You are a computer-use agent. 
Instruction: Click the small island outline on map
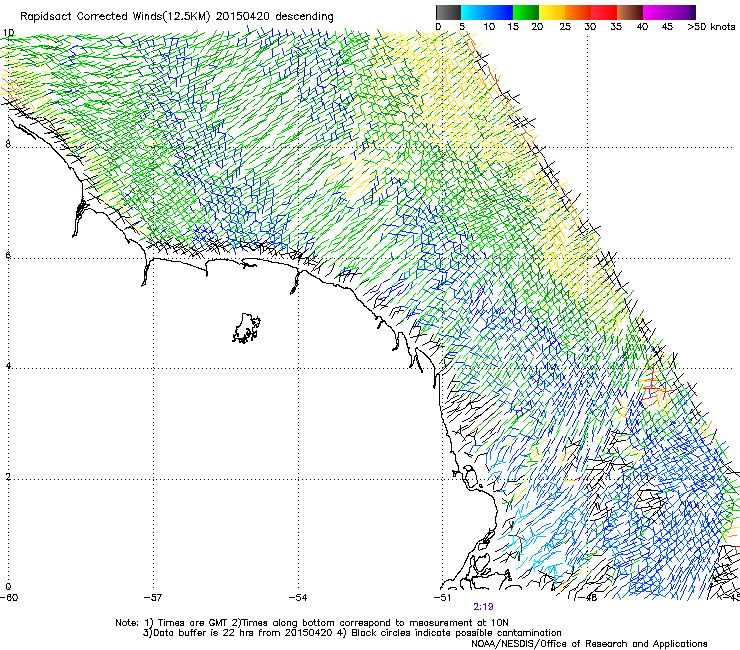coord(246,328)
